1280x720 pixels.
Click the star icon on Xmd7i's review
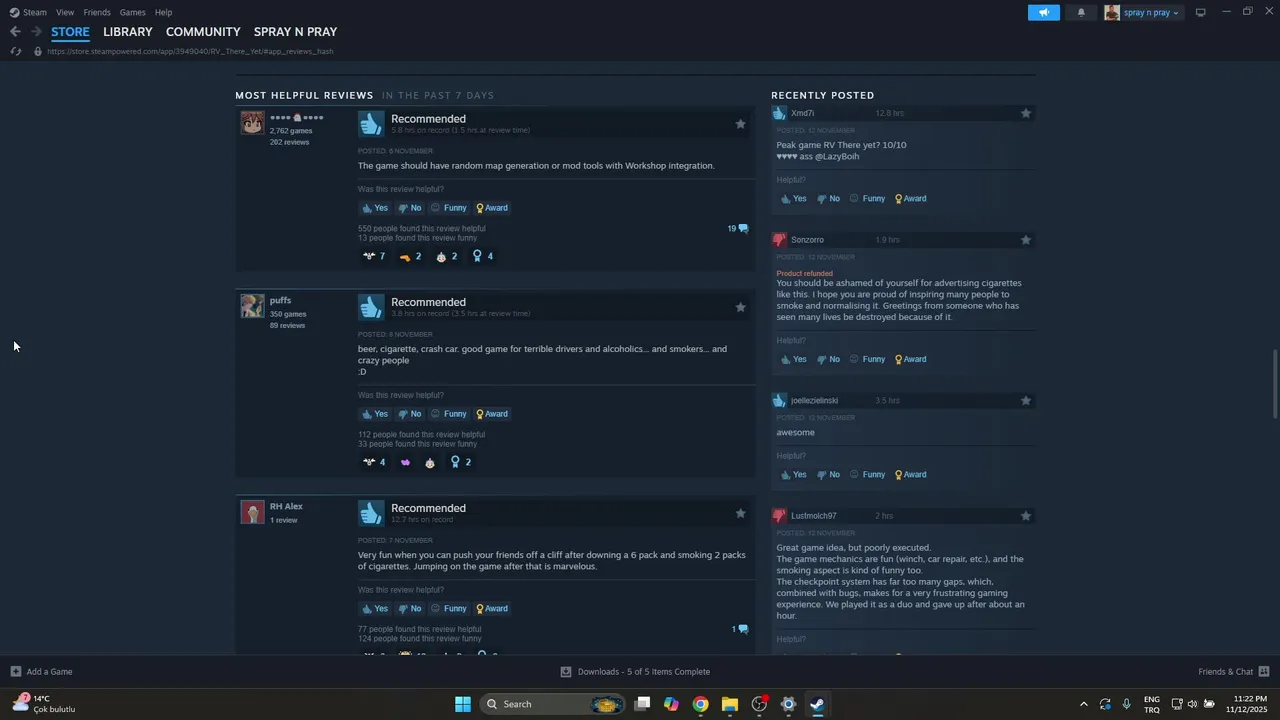point(1025,113)
